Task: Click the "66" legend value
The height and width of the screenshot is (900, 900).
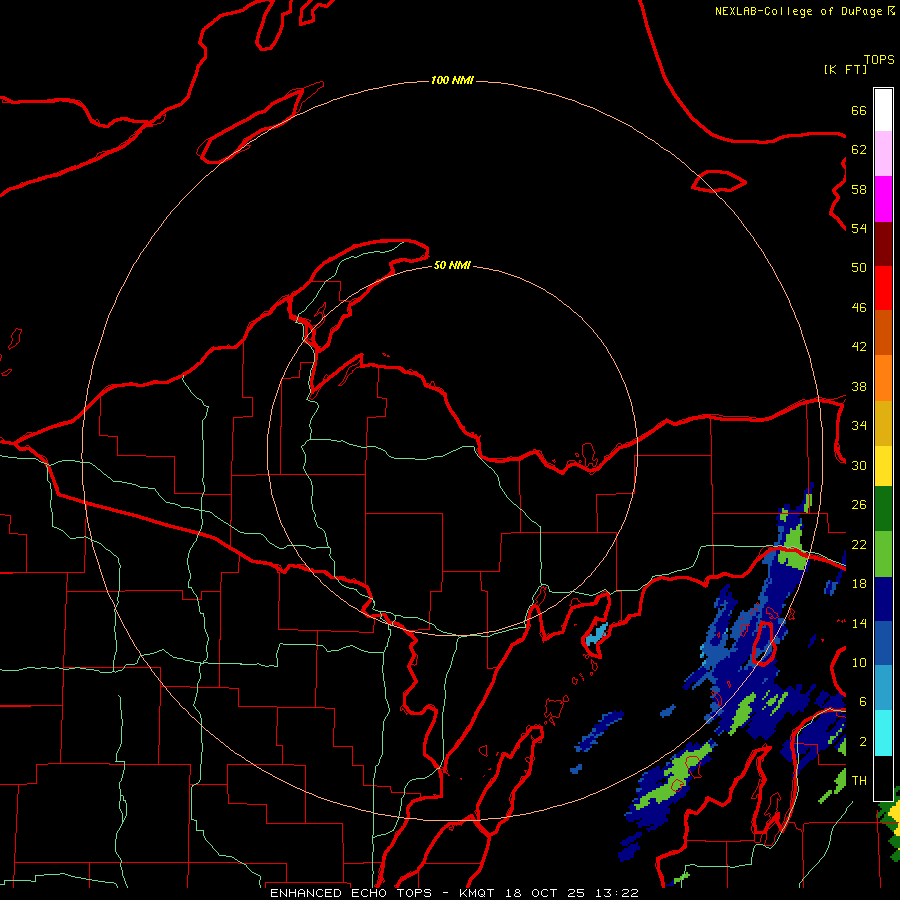Action: point(859,110)
